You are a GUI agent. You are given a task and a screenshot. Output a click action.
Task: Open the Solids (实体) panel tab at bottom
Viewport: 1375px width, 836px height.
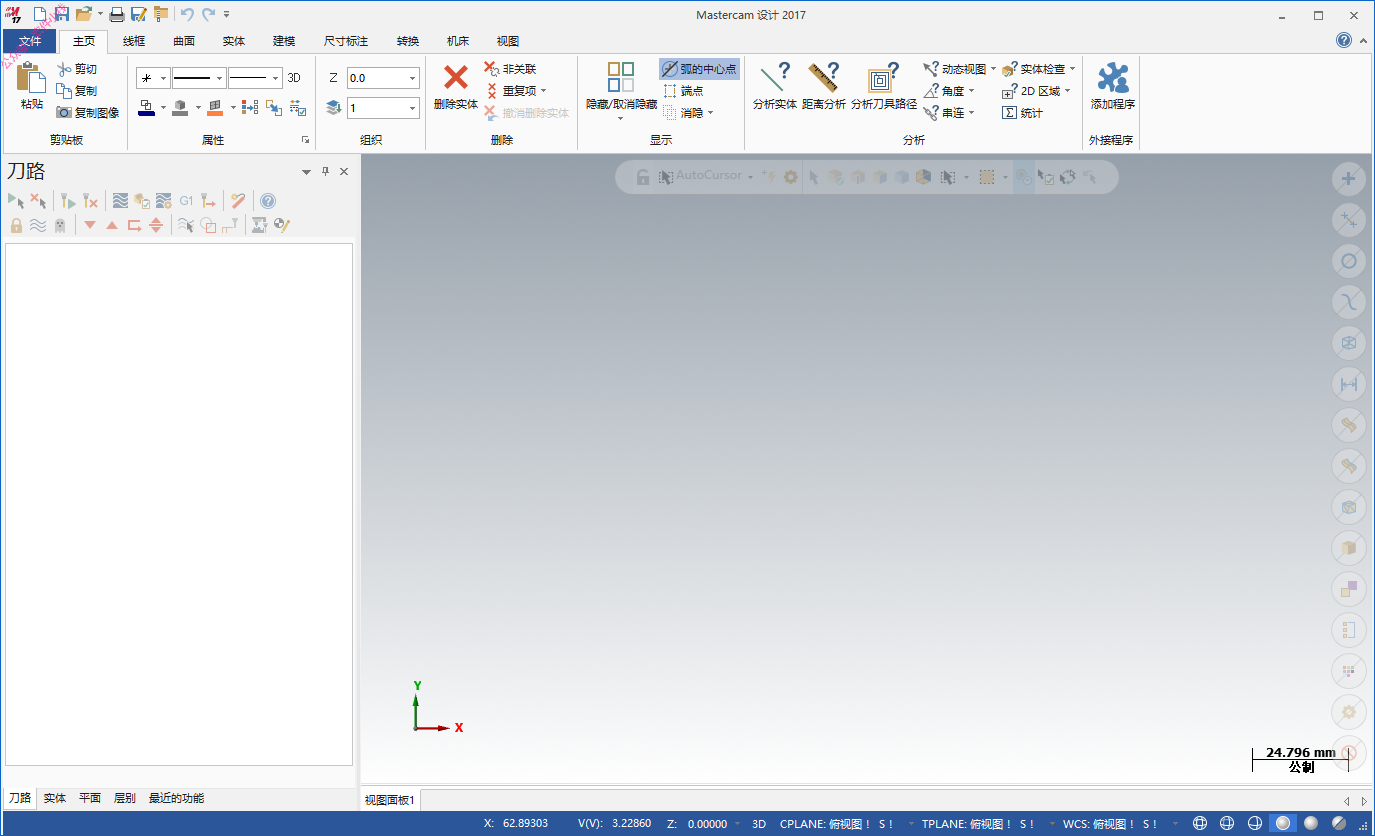[55, 798]
